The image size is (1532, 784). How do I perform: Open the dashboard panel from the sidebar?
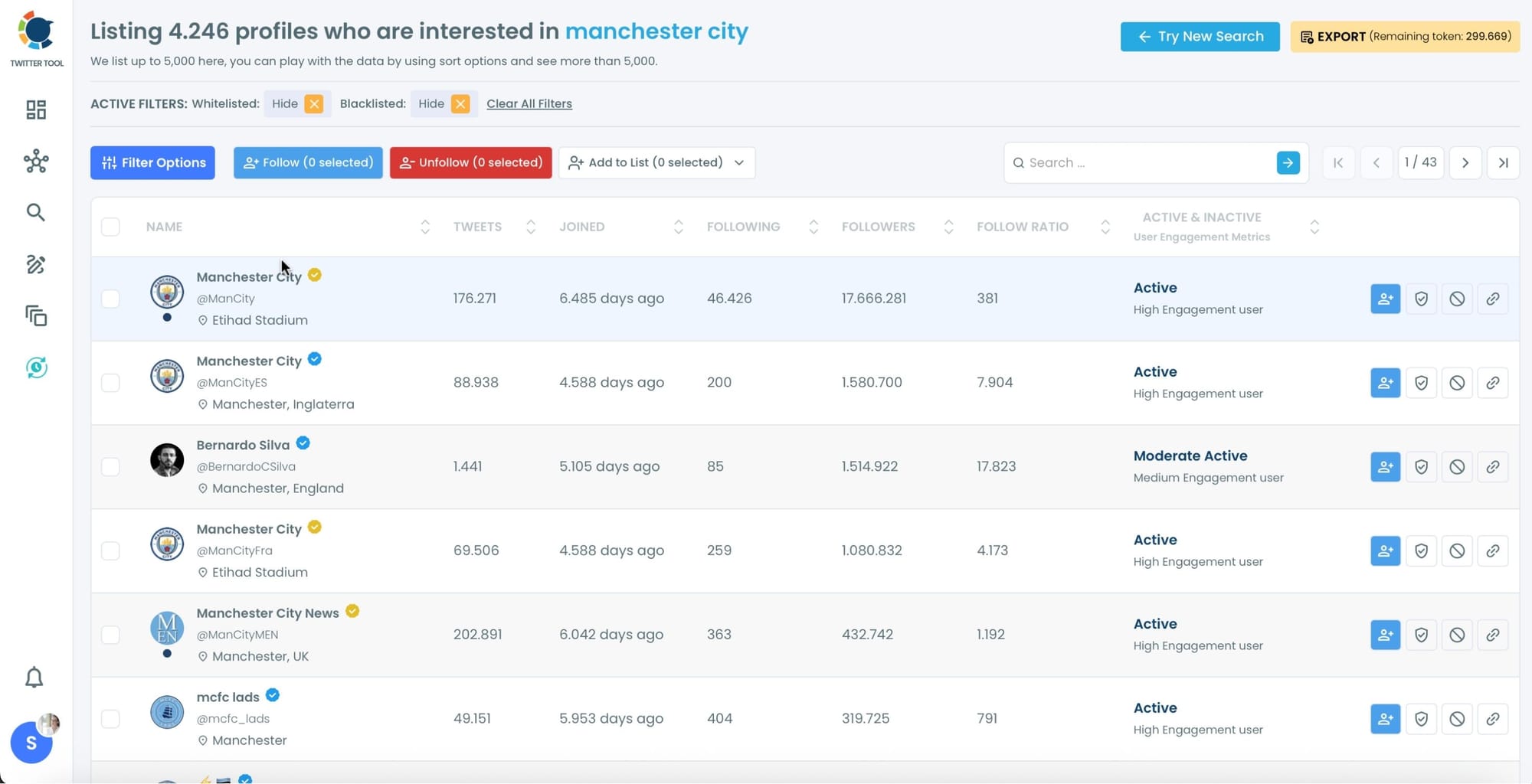click(x=35, y=109)
